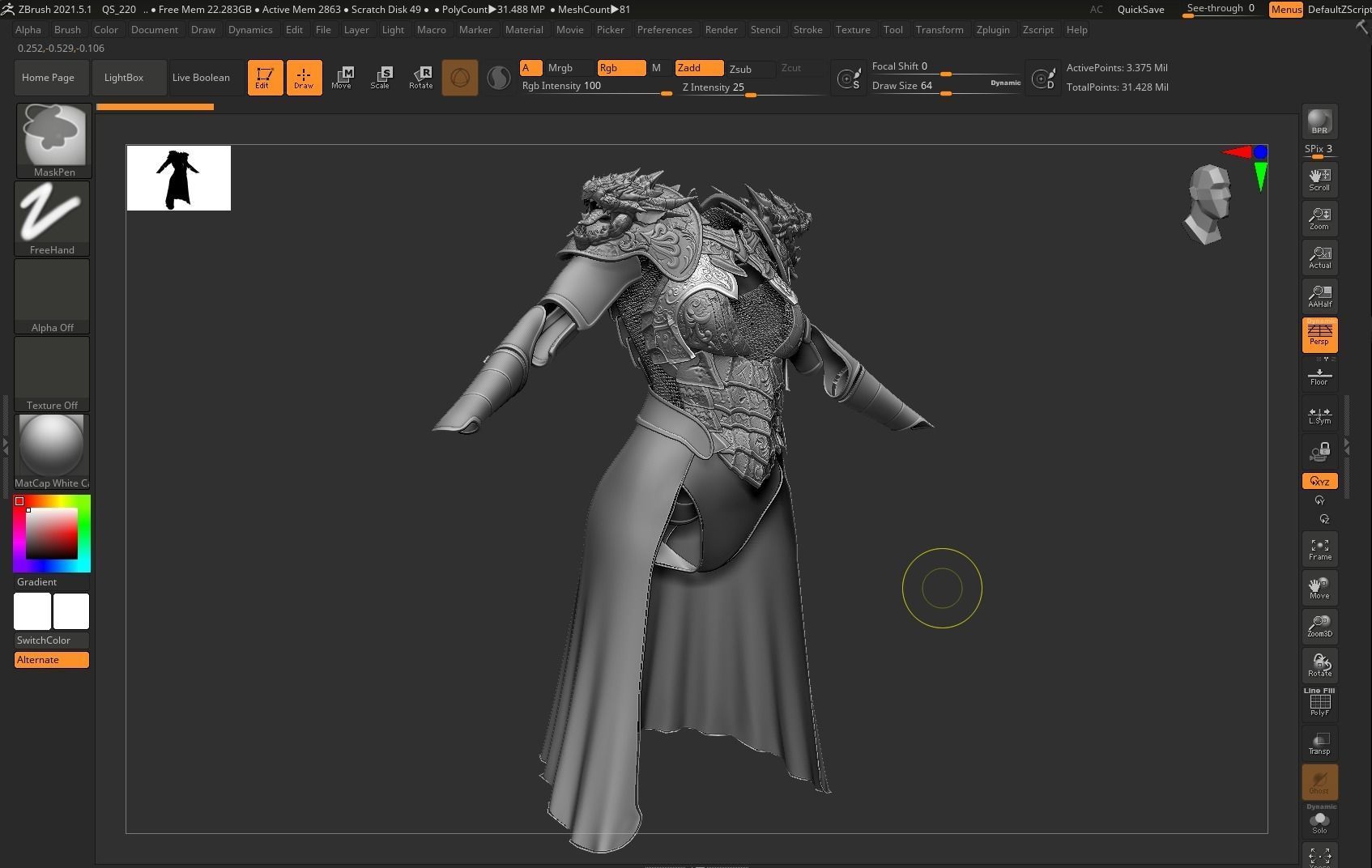Toggle Persp perspective view

1319,334
